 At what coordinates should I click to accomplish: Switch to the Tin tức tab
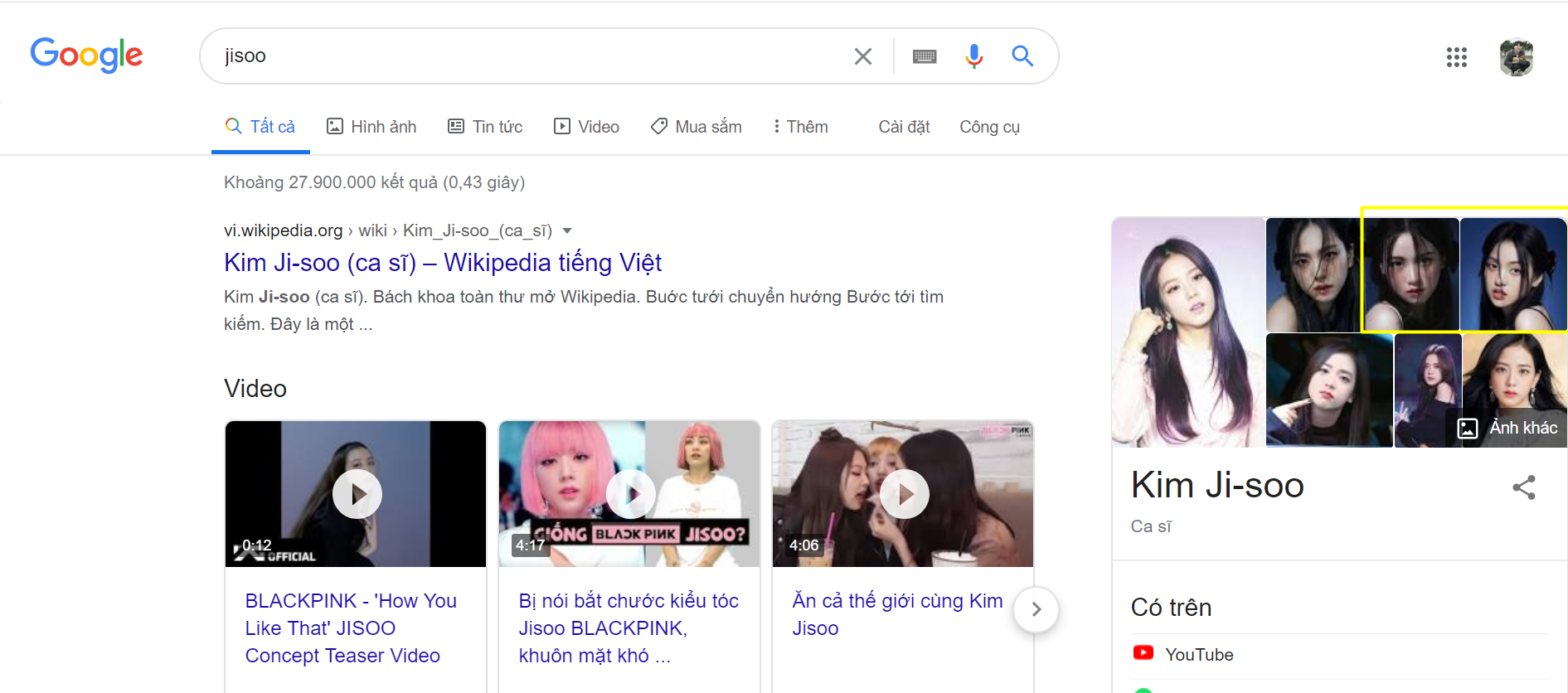click(x=485, y=127)
